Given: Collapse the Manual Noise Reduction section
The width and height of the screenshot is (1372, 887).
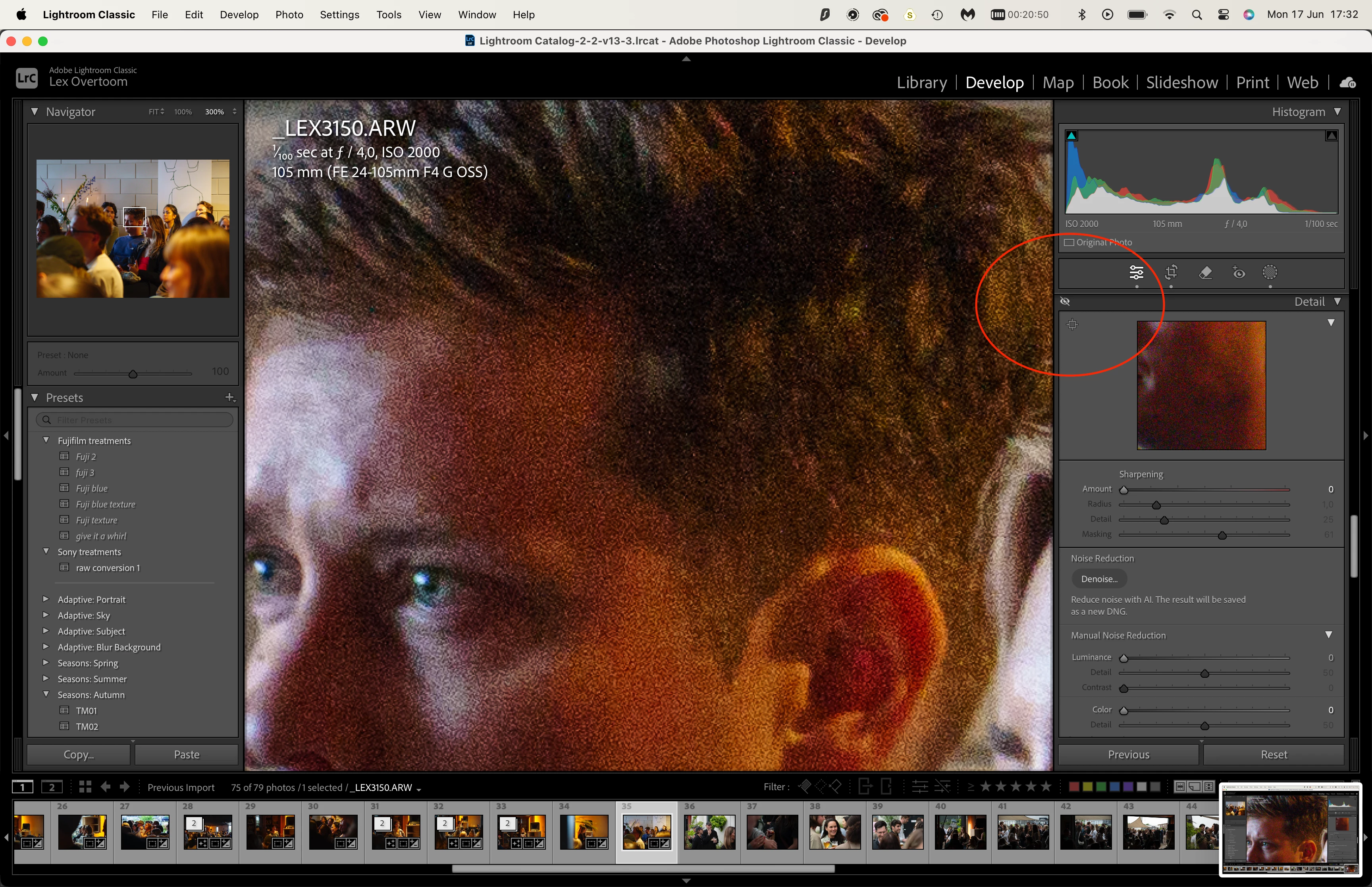Looking at the screenshot, I should (1328, 635).
